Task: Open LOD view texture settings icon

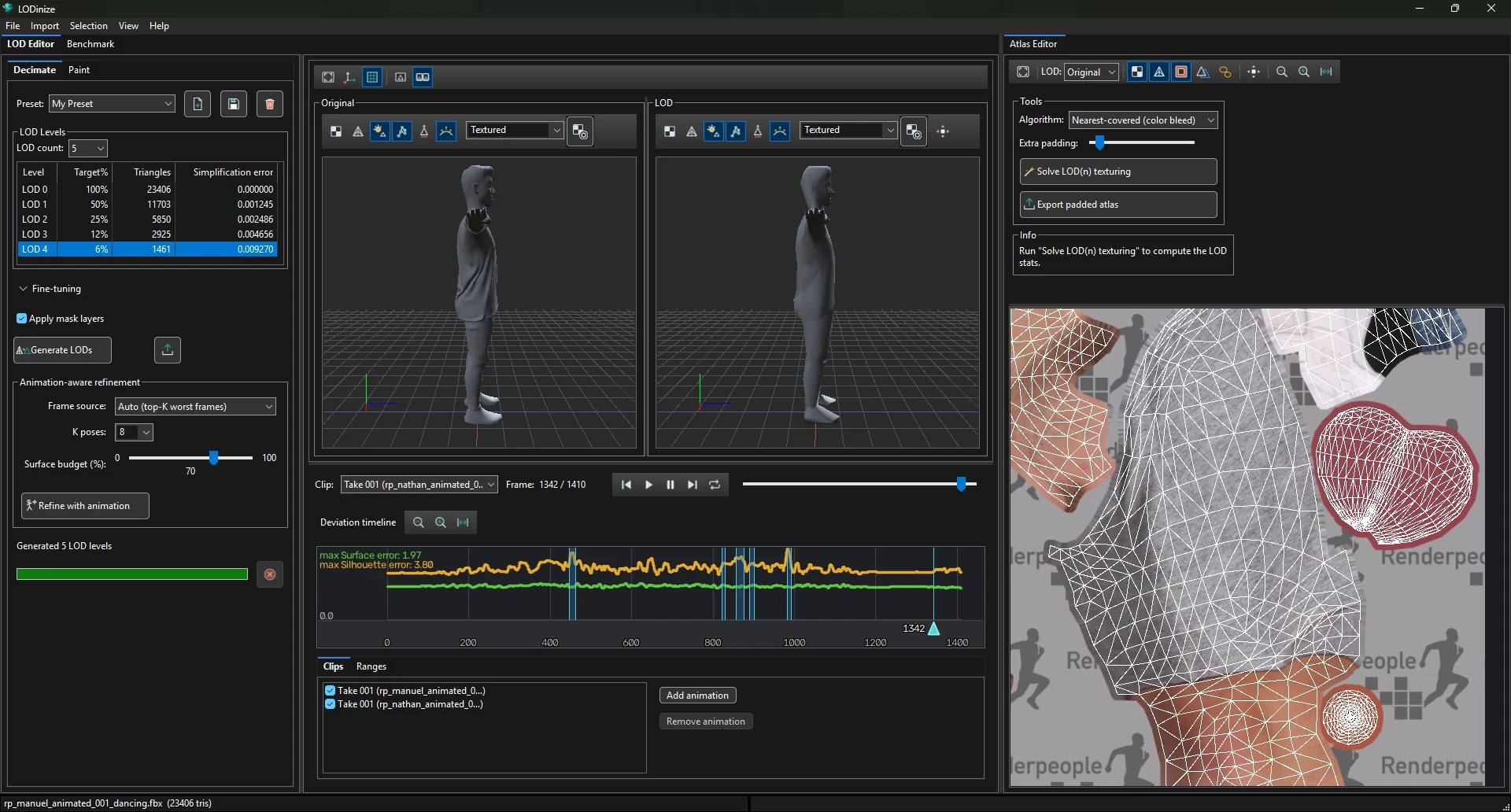Action: pos(914,131)
